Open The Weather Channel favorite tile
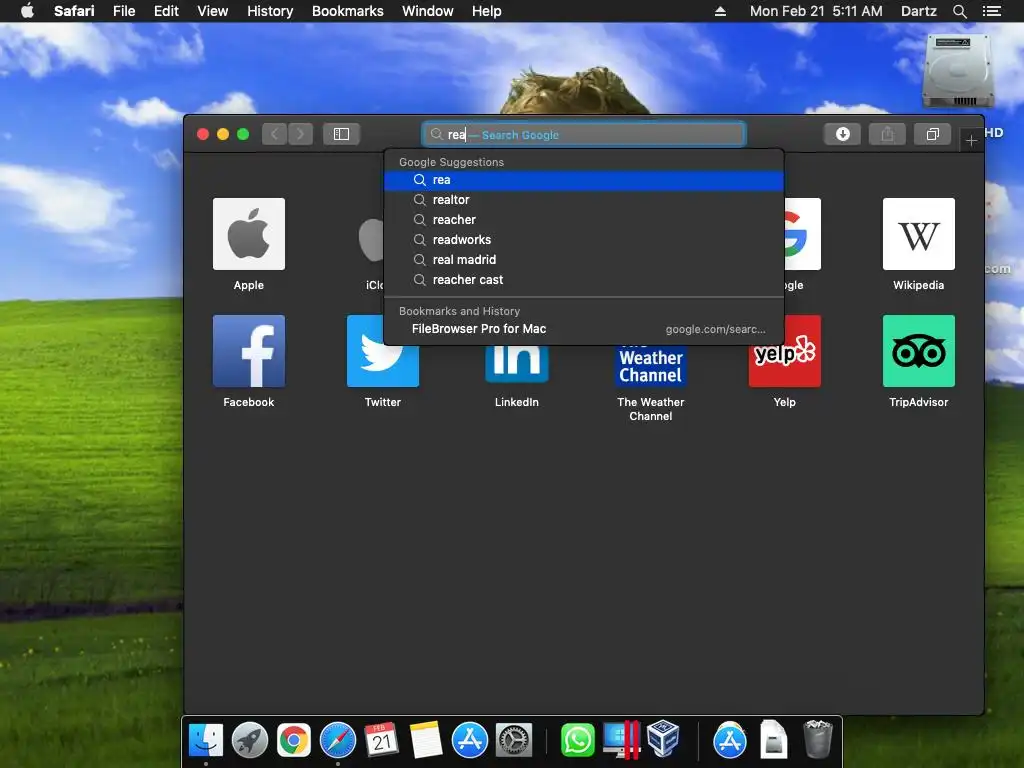The height and width of the screenshot is (768, 1024). (x=650, y=366)
